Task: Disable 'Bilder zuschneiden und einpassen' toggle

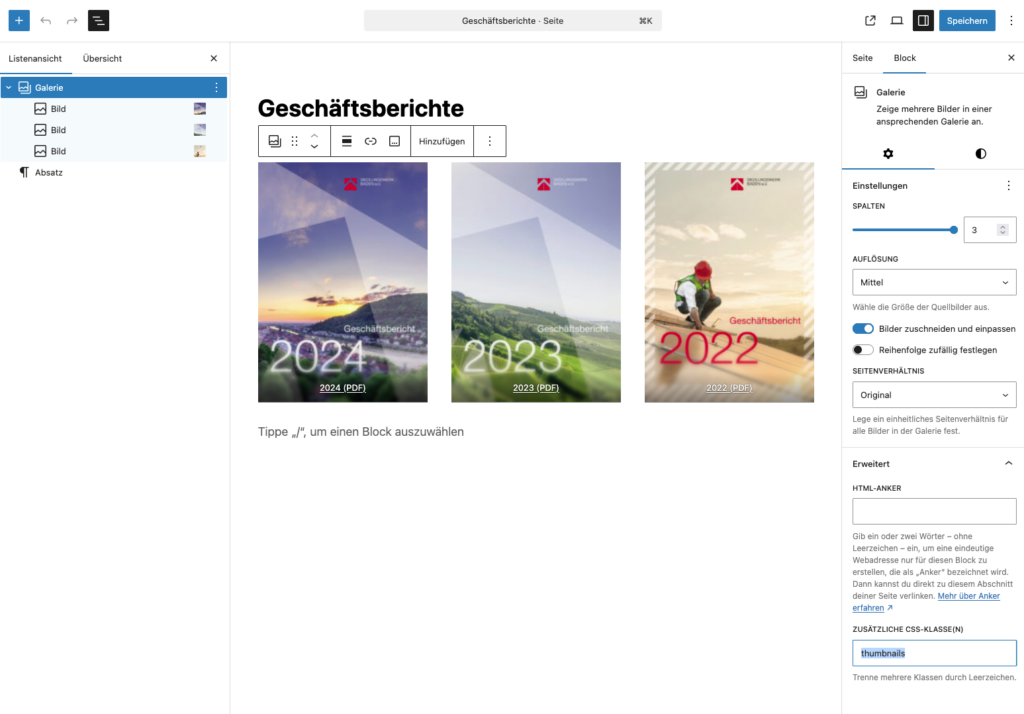Action: pyautogui.click(x=863, y=328)
